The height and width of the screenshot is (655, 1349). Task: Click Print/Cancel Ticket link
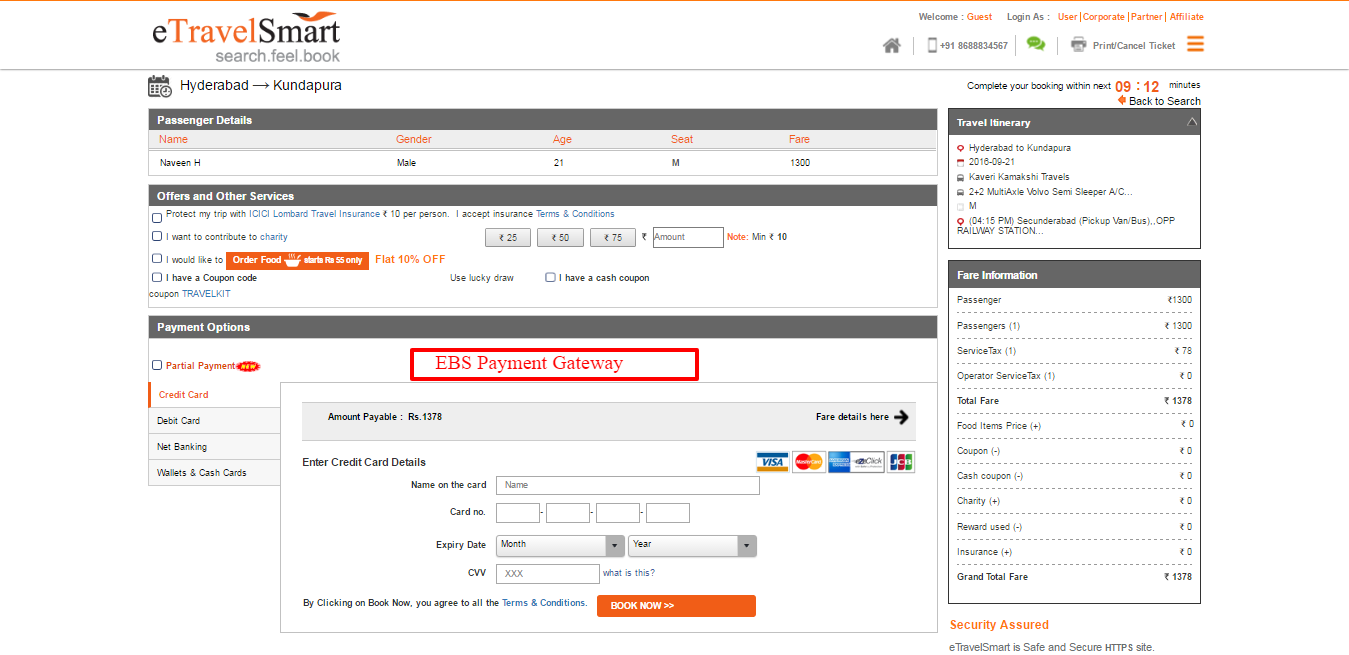pos(1134,46)
